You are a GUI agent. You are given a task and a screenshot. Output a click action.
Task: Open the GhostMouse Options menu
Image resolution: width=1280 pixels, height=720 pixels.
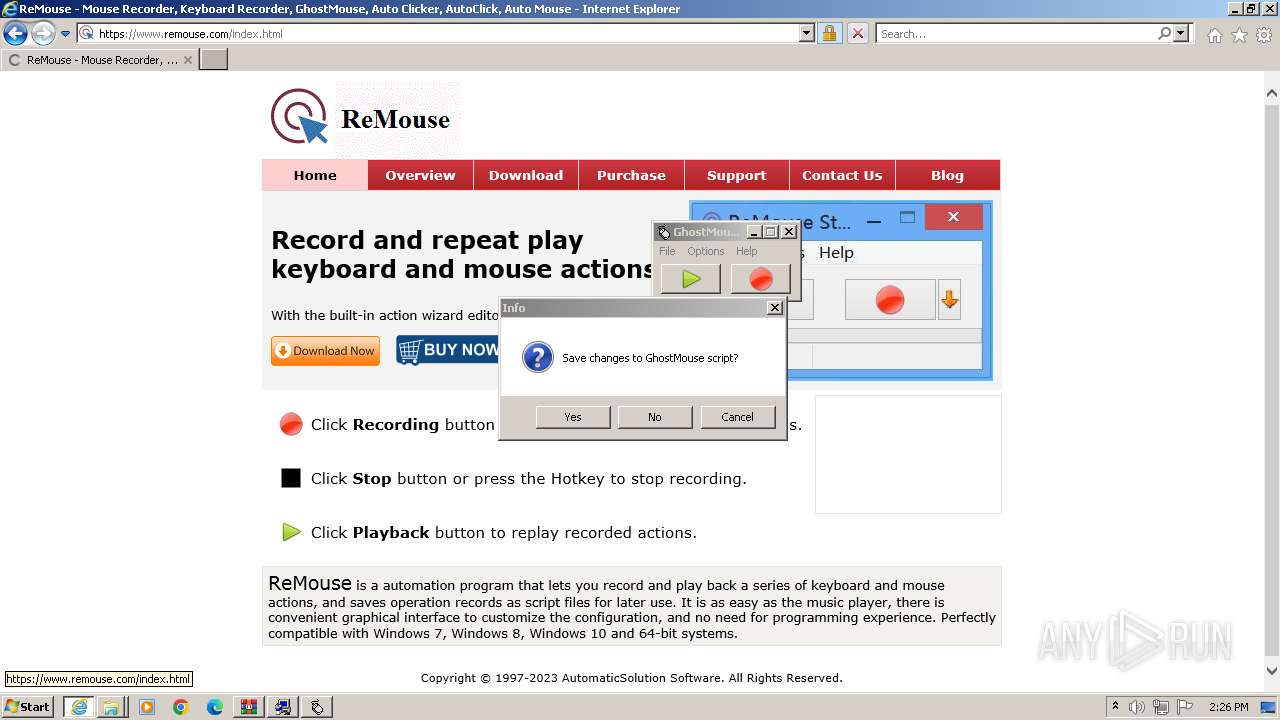[x=705, y=251]
